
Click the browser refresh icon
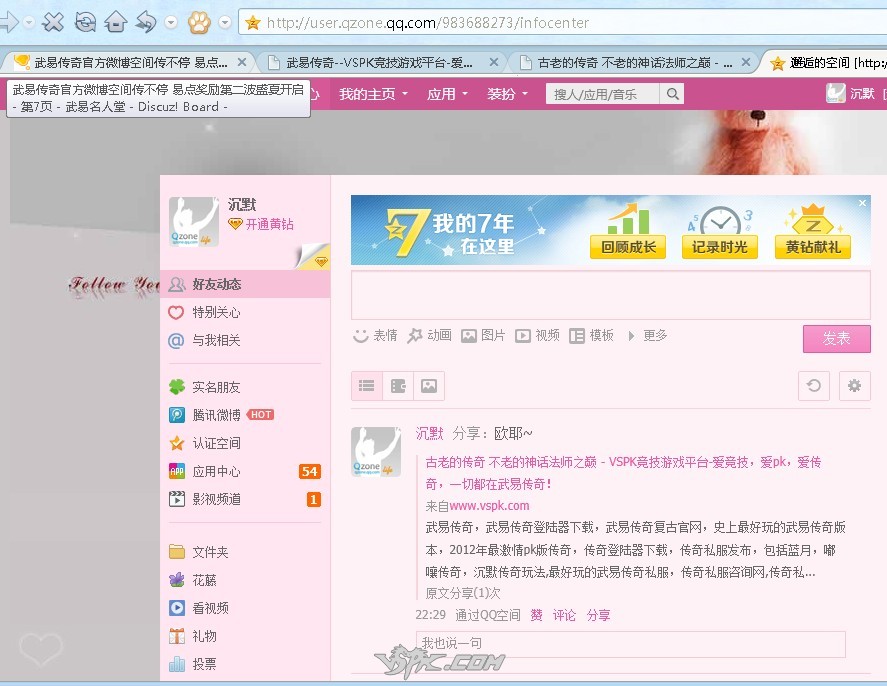click(85, 23)
